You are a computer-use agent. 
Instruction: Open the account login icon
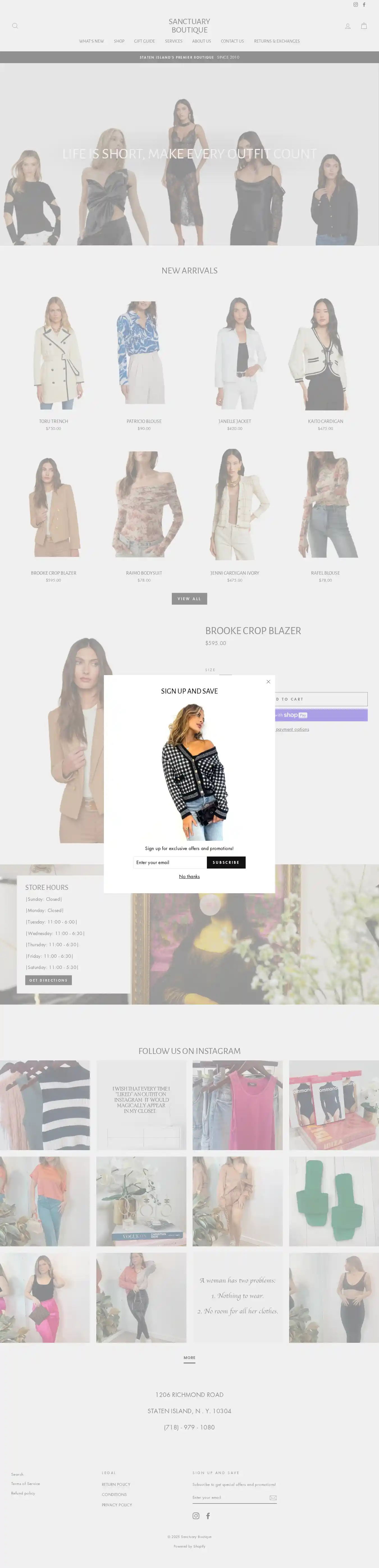[348, 26]
